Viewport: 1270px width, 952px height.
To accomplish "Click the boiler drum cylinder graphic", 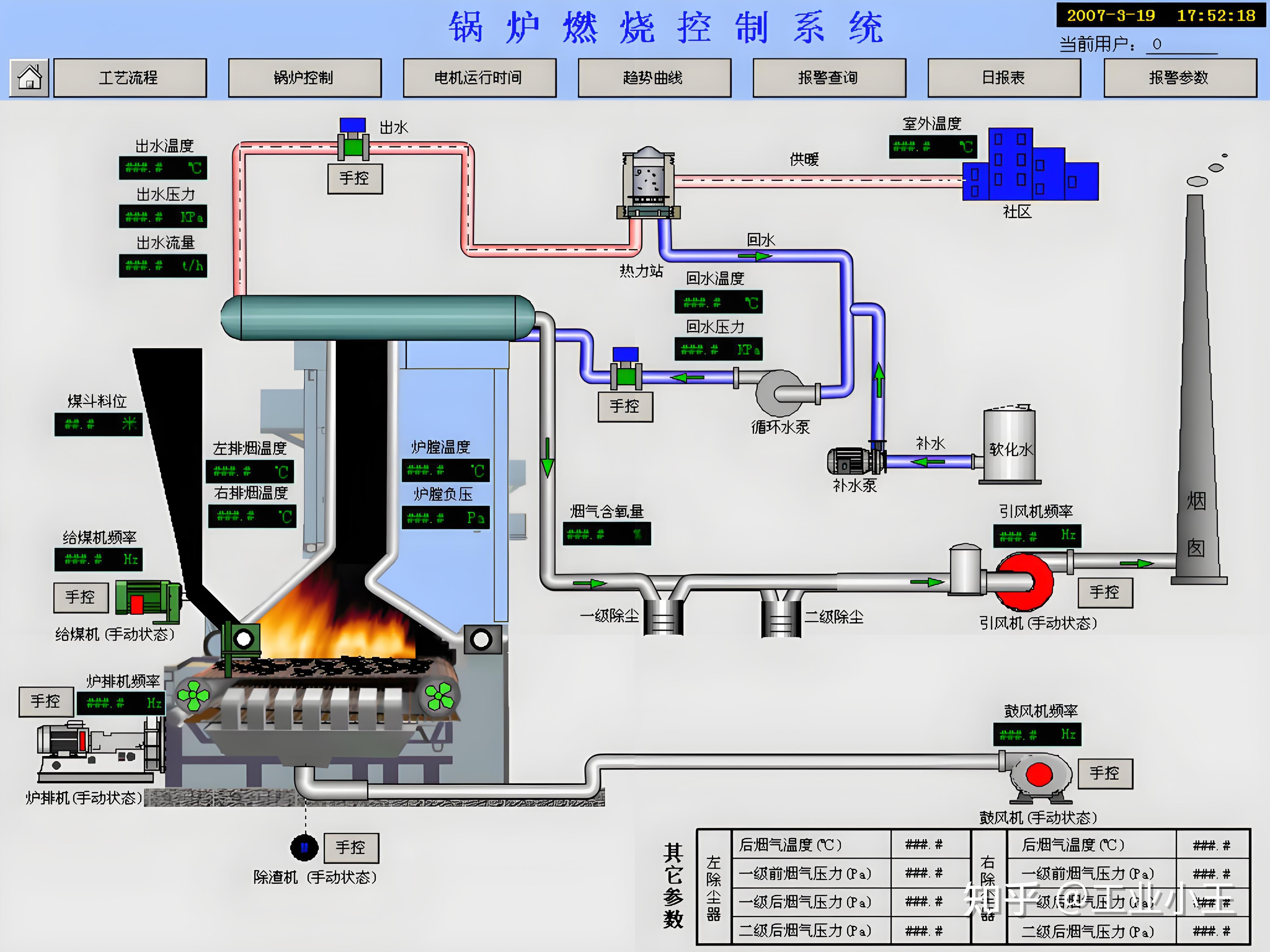I will [x=378, y=317].
